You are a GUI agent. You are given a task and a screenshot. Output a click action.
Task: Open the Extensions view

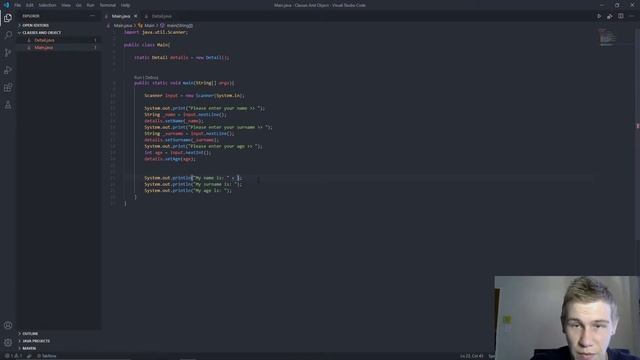(8, 87)
